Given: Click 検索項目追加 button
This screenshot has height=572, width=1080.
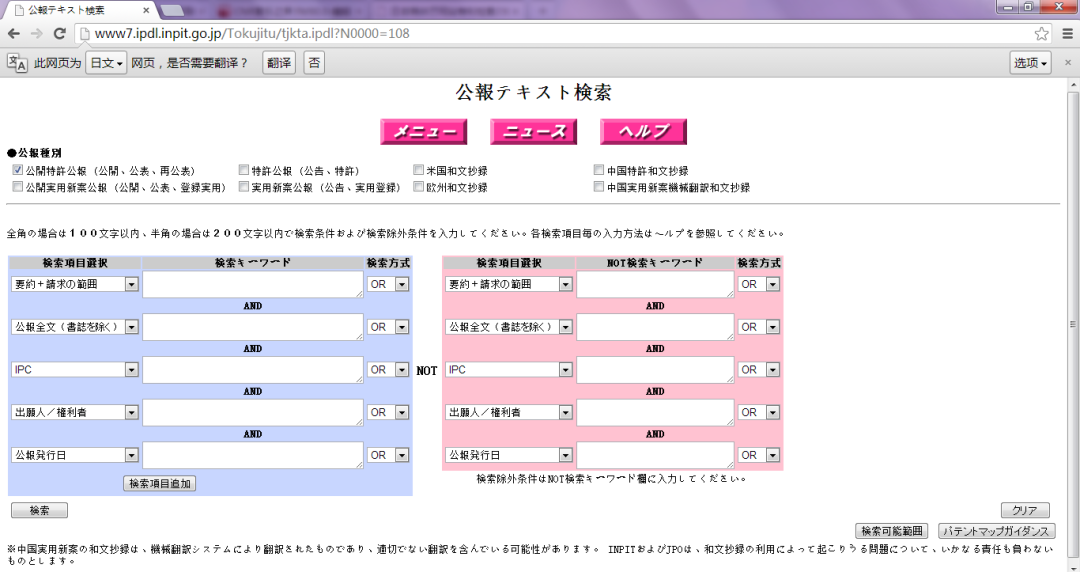Looking at the screenshot, I should (160, 483).
